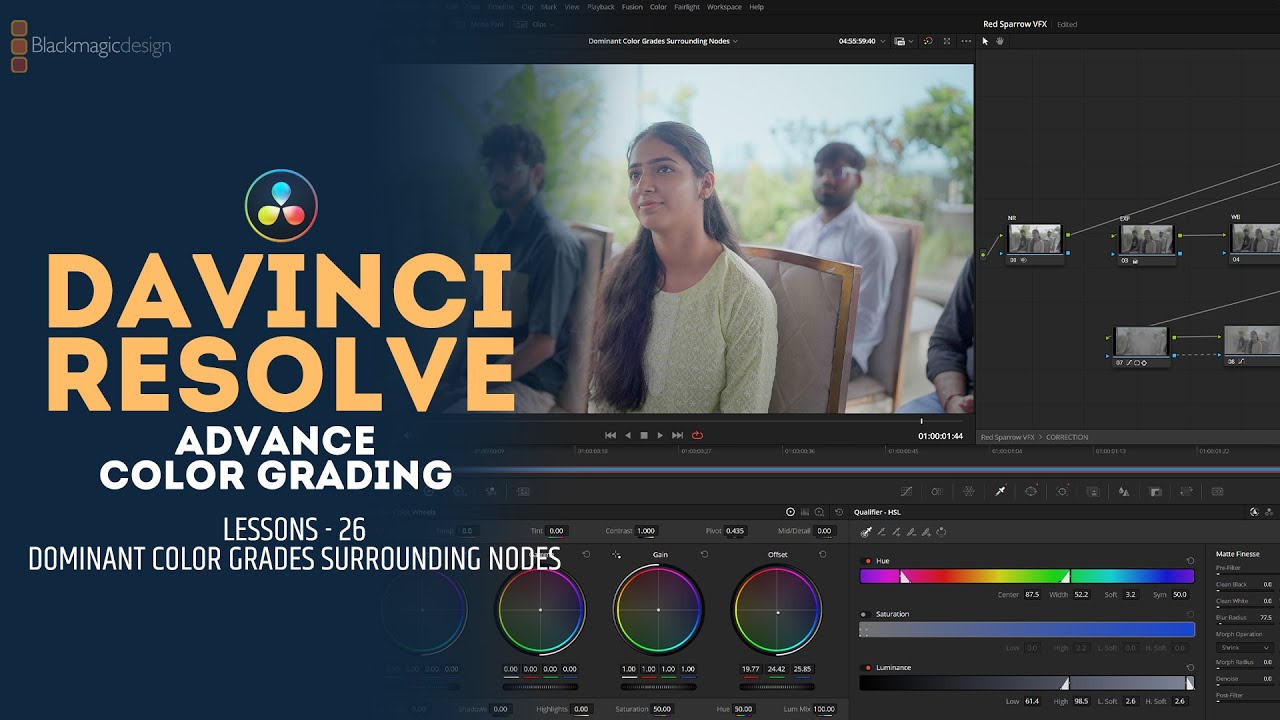
Task: Open the Color menu
Action: click(x=658, y=7)
